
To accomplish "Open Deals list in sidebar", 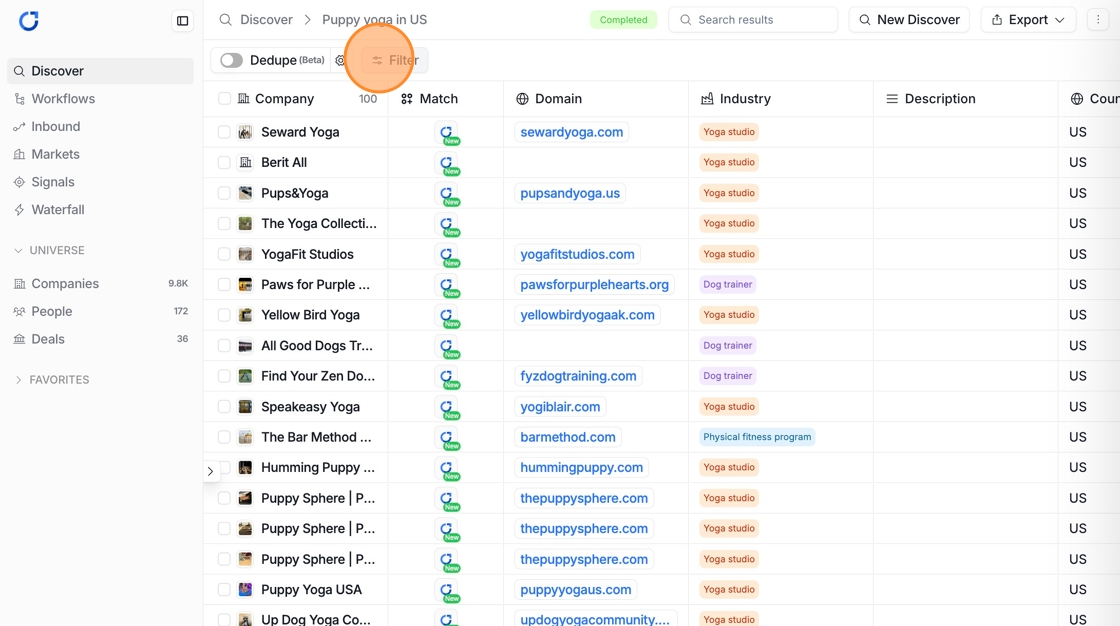I will pyautogui.click(x=100, y=339).
